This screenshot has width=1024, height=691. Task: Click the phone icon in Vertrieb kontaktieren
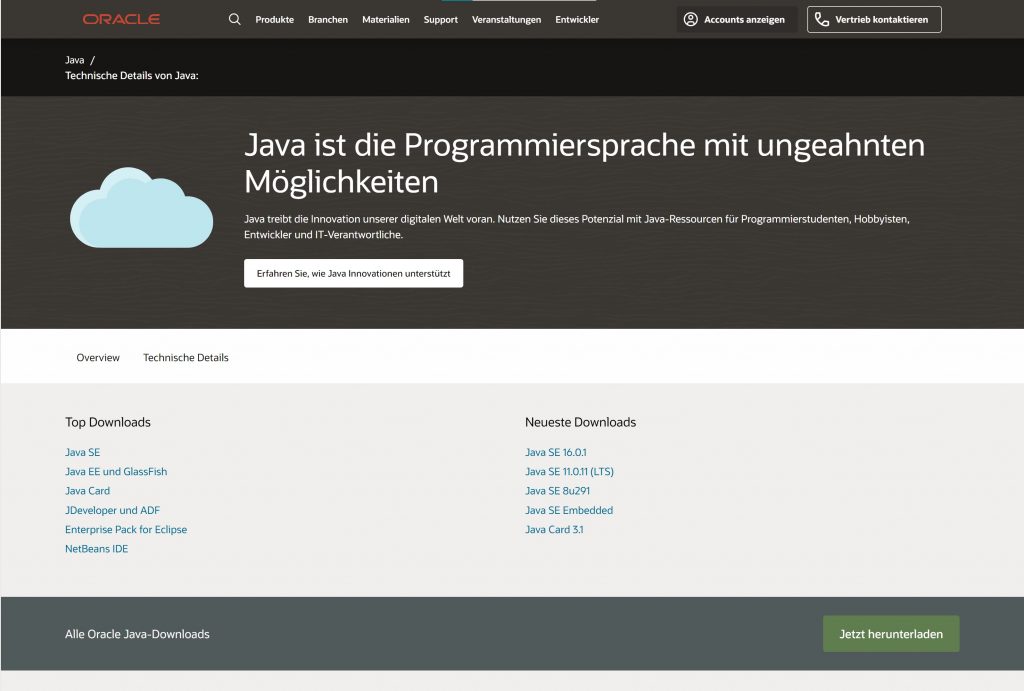click(822, 20)
